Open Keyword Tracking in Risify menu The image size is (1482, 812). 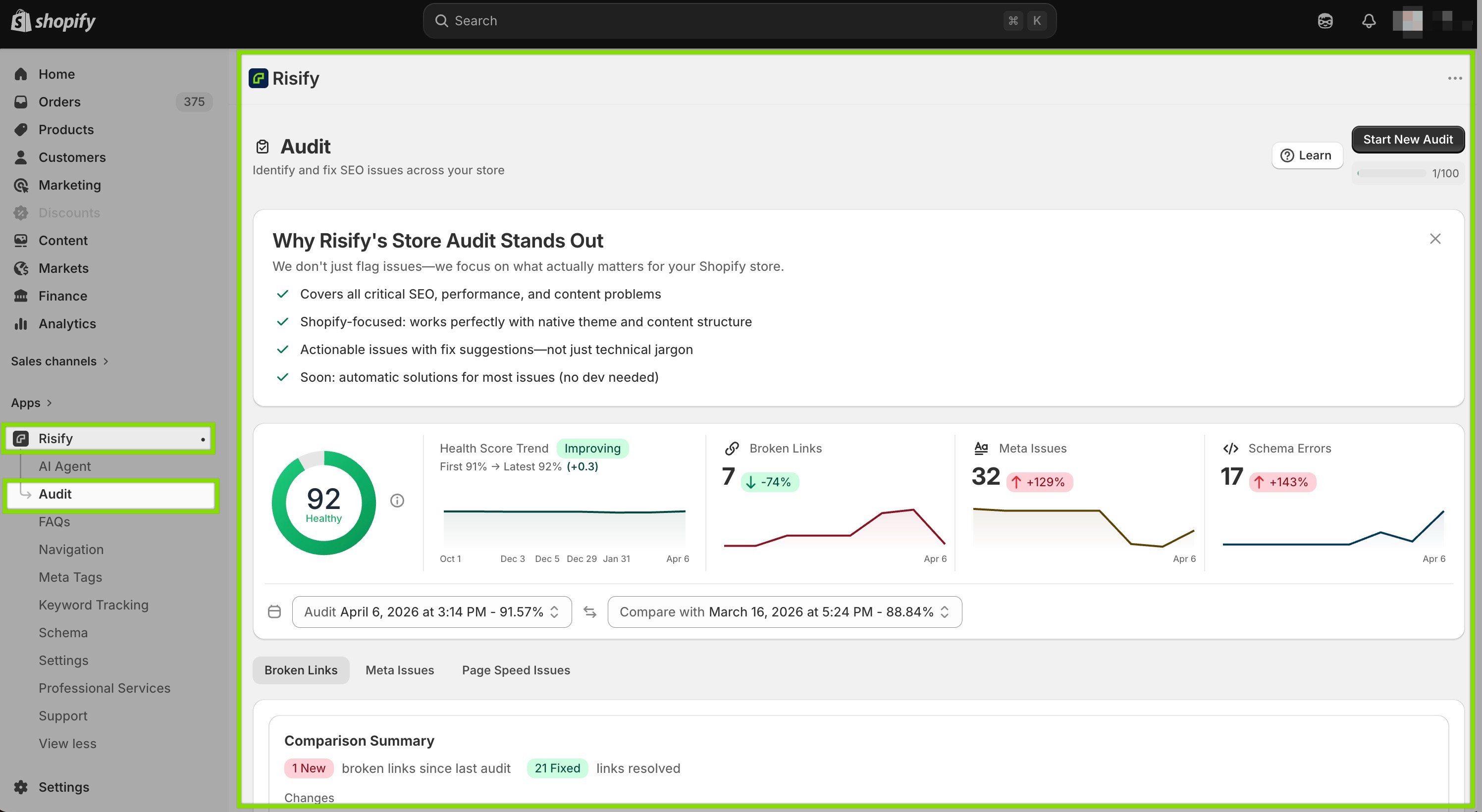[93, 605]
